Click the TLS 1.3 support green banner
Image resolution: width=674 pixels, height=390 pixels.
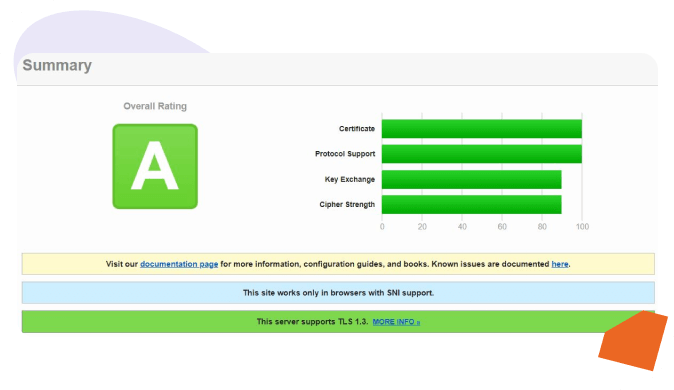pyautogui.click(x=338, y=322)
